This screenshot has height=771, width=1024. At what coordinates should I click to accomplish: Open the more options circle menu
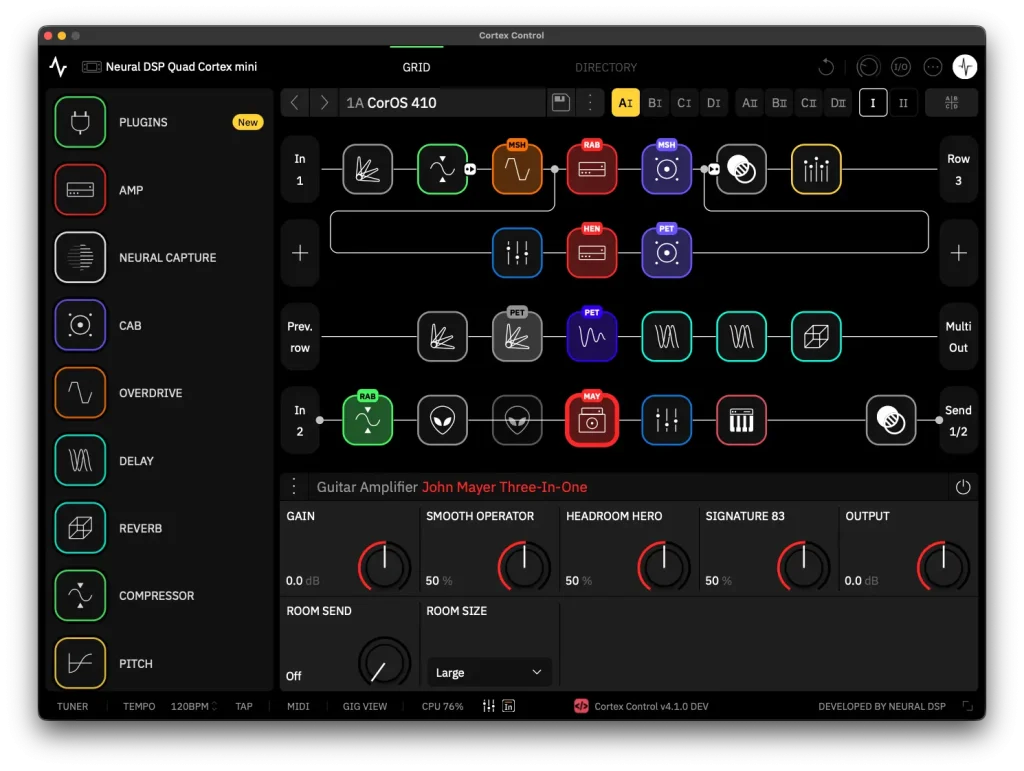[933, 67]
